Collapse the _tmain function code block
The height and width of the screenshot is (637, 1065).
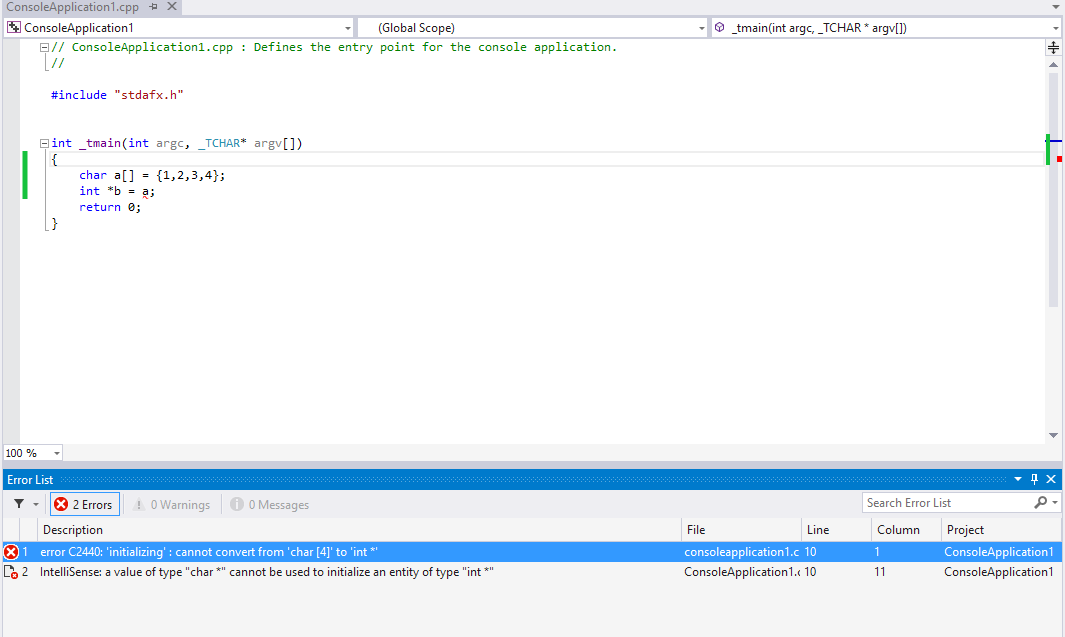point(44,143)
